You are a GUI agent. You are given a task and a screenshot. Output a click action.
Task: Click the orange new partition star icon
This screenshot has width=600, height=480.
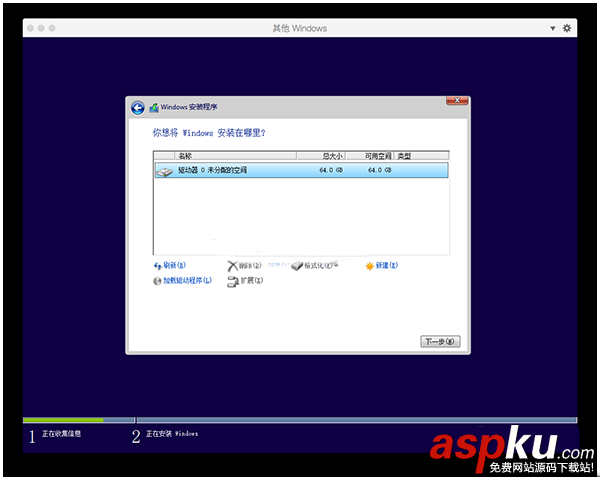tap(369, 266)
